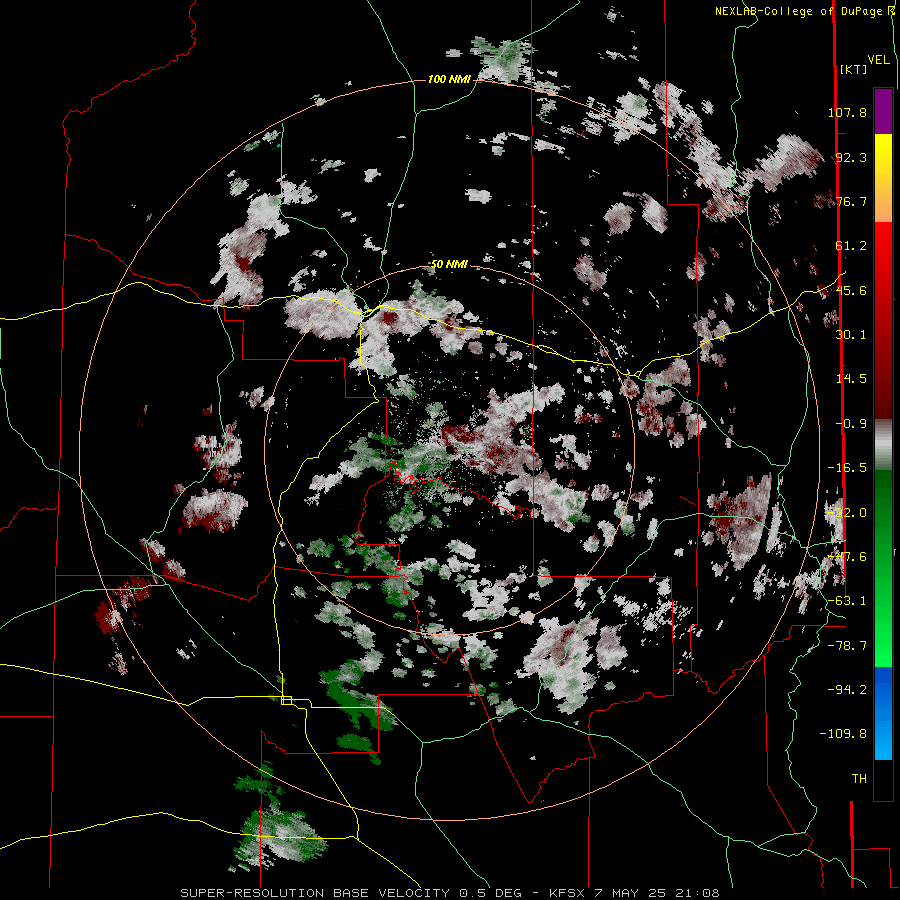Click the -63.1 velocity scale value
The height and width of the screenshot is (900, 900).
coord(847,601)
